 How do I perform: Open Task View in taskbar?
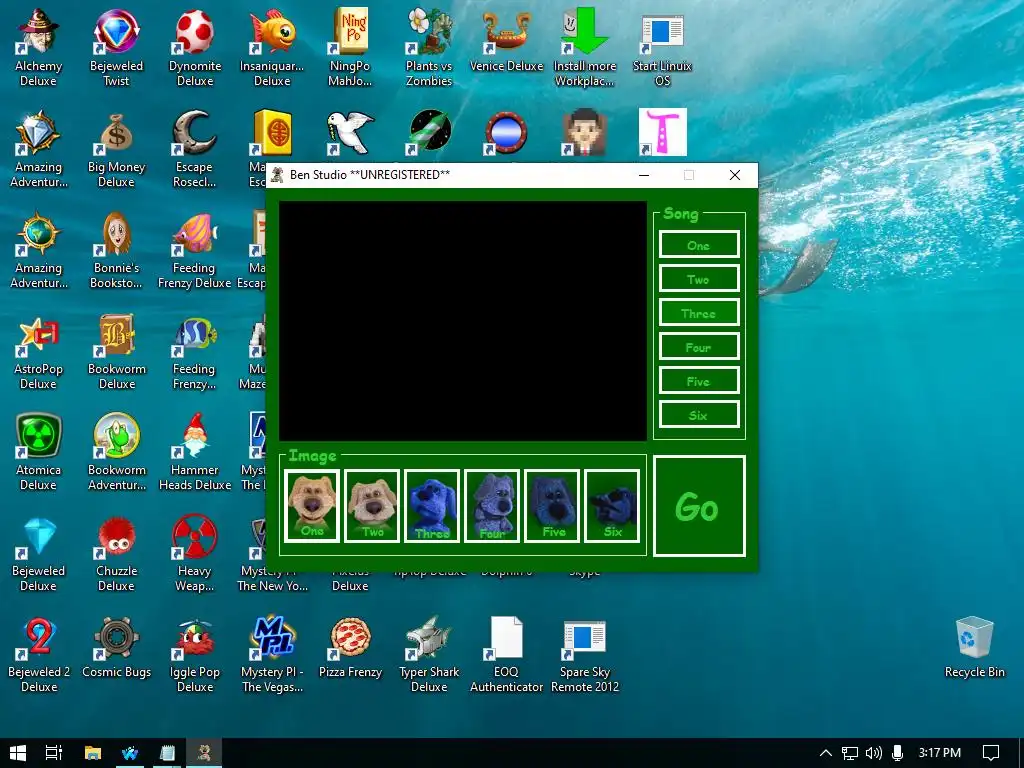54,753
